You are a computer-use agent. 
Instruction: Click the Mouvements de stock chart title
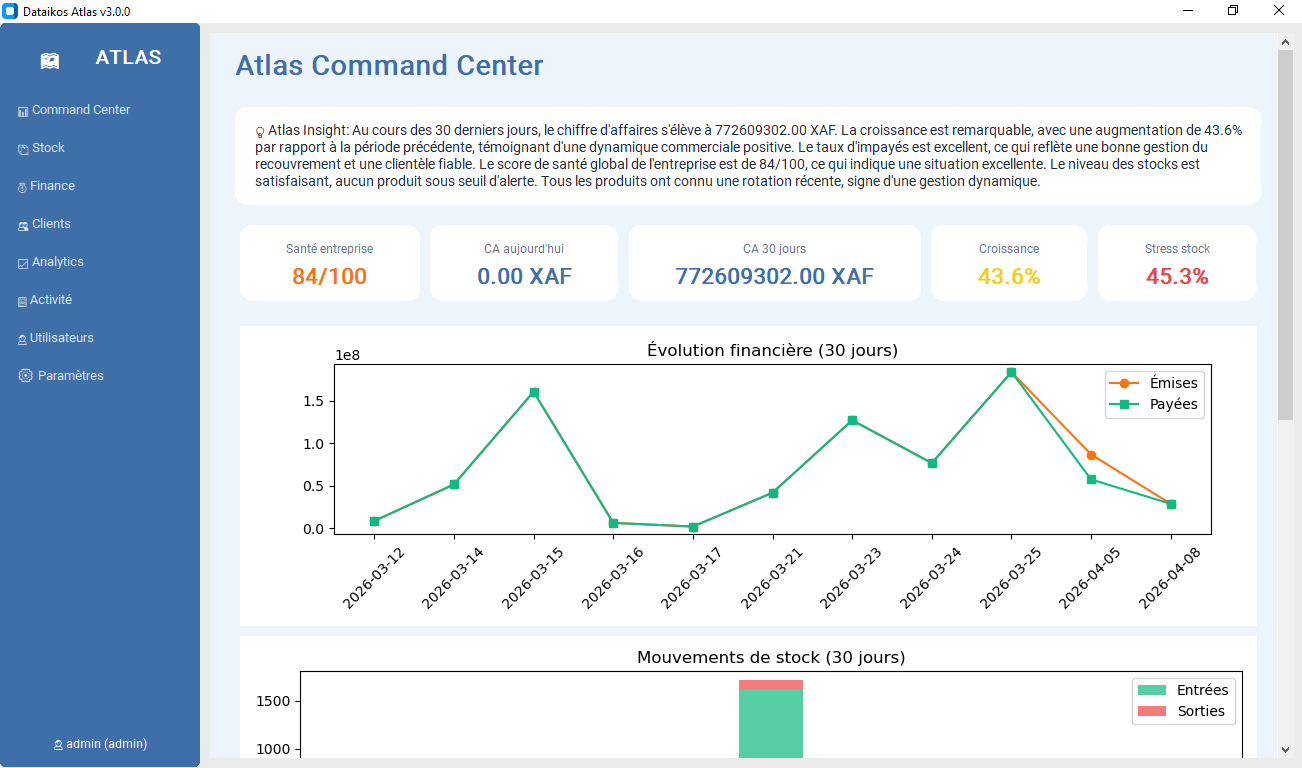coord(771,658)
